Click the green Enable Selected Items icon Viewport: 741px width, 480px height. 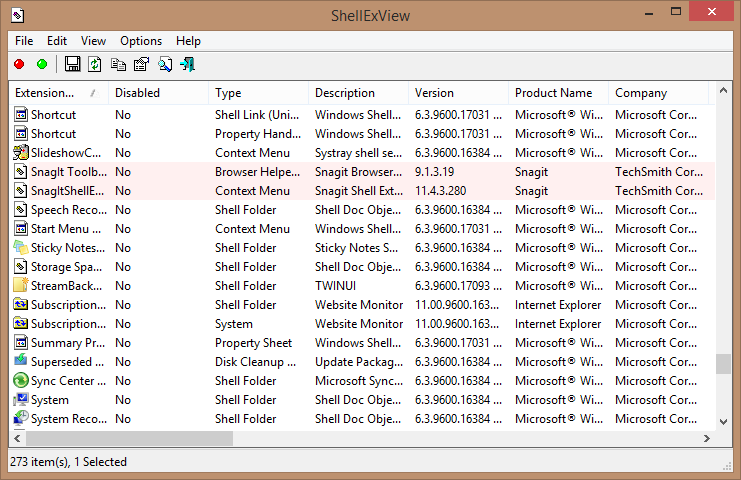[x=42, y=64]
